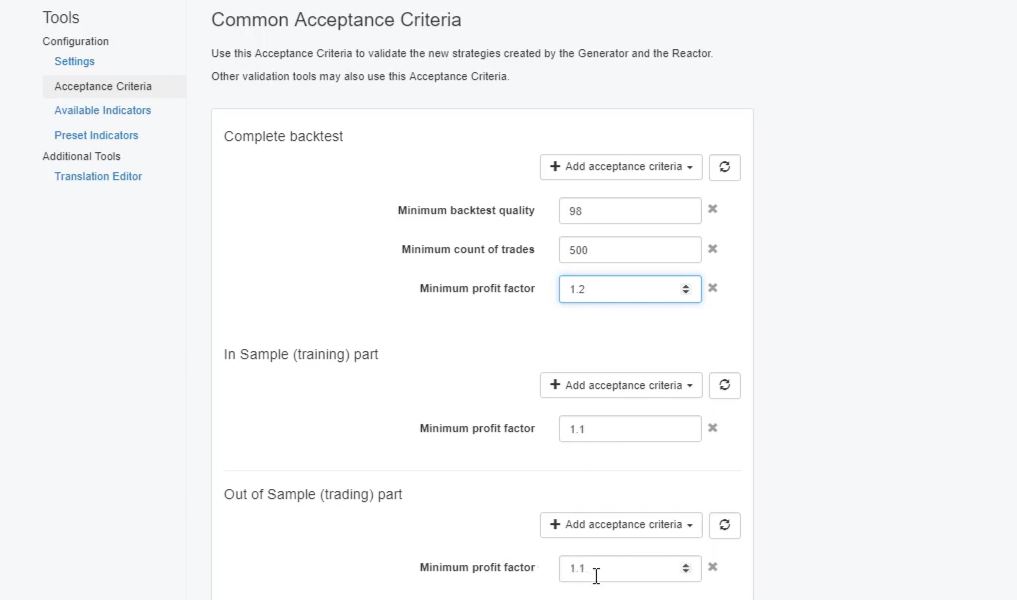Reset Complete backtest criteria with refresh icon

(724, 167)
